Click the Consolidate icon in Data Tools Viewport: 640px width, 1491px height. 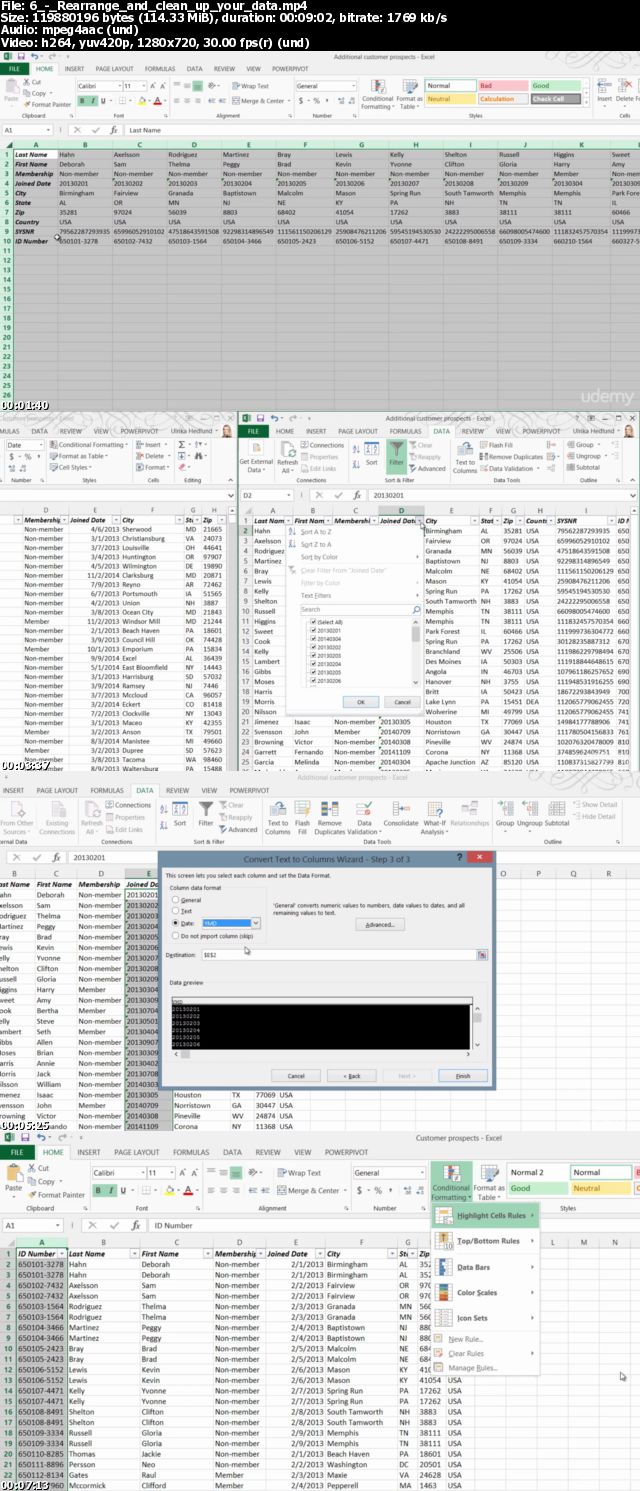coord(401,810)
